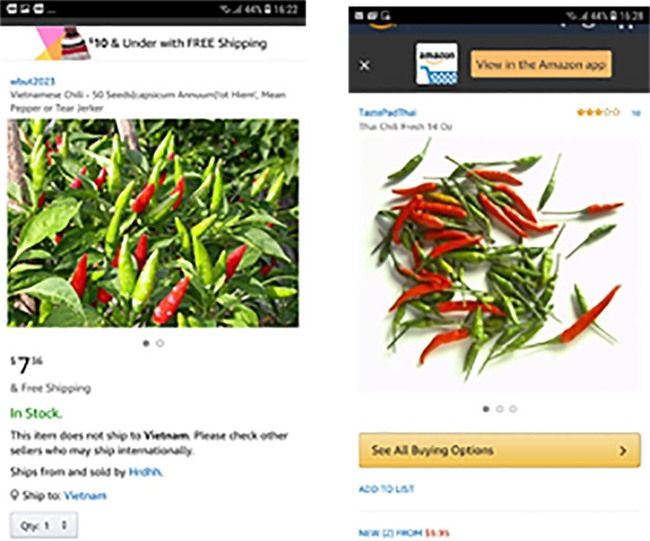Select first image dot under Vietnamese chili
Image resolution: width=650 pixels, height=541 pixels.
point(146,343)
